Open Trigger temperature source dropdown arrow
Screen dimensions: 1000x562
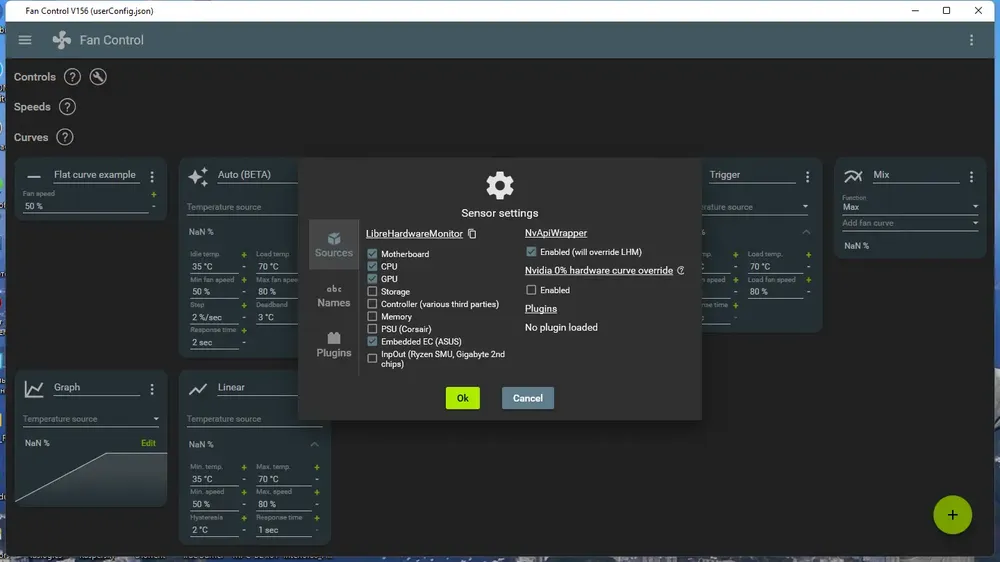pos(805,207)
